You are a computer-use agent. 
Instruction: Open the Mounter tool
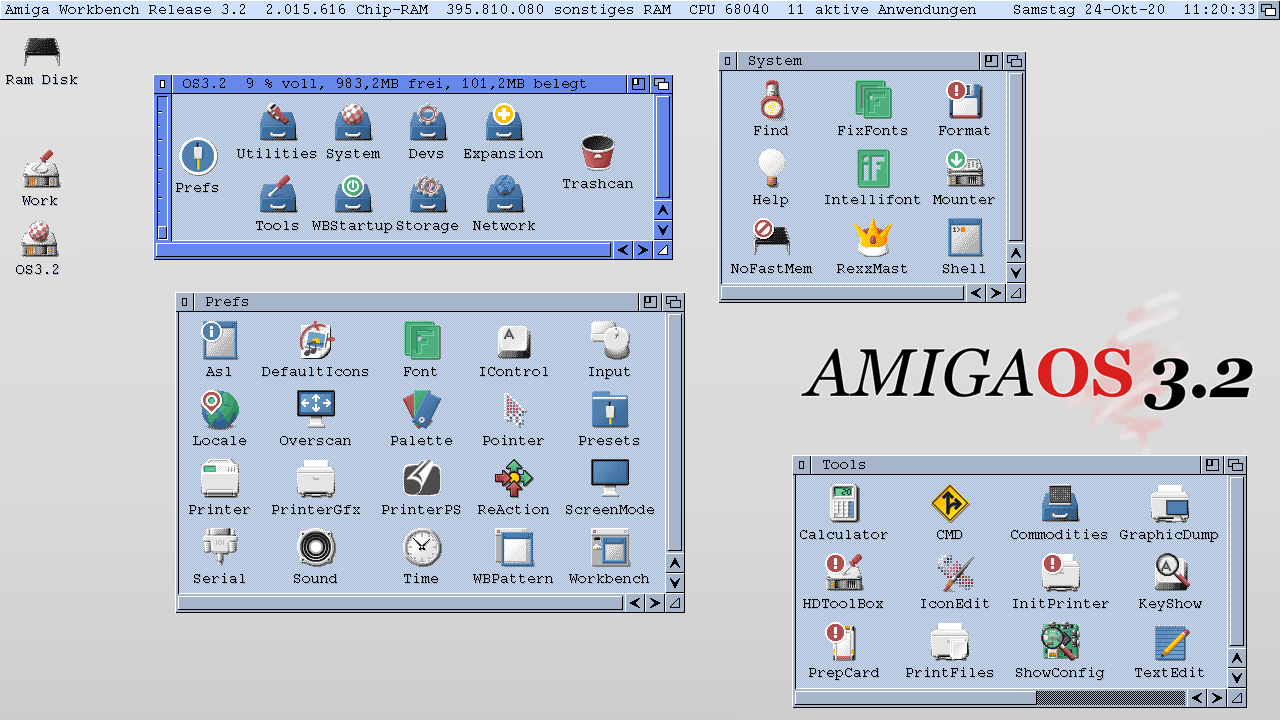coord(962,170)
